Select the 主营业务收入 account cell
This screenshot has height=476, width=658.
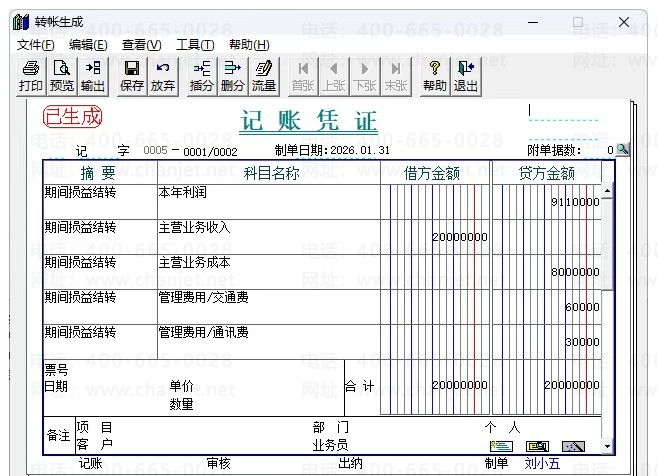click(269, 237)
